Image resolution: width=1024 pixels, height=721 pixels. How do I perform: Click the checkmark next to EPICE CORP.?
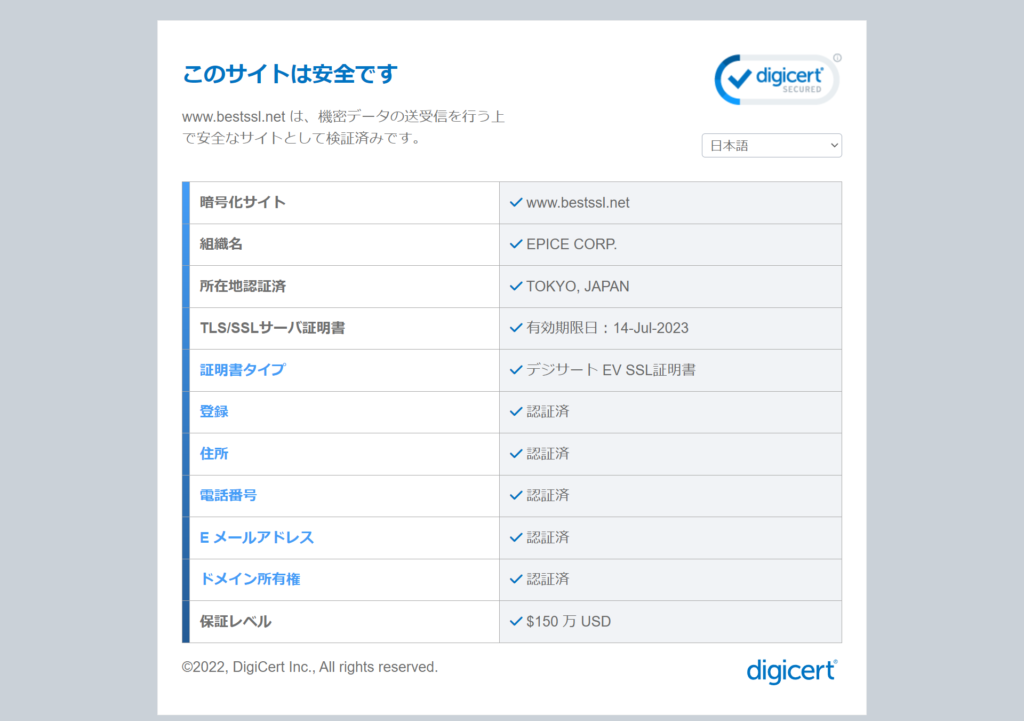(x=514, y=244)
